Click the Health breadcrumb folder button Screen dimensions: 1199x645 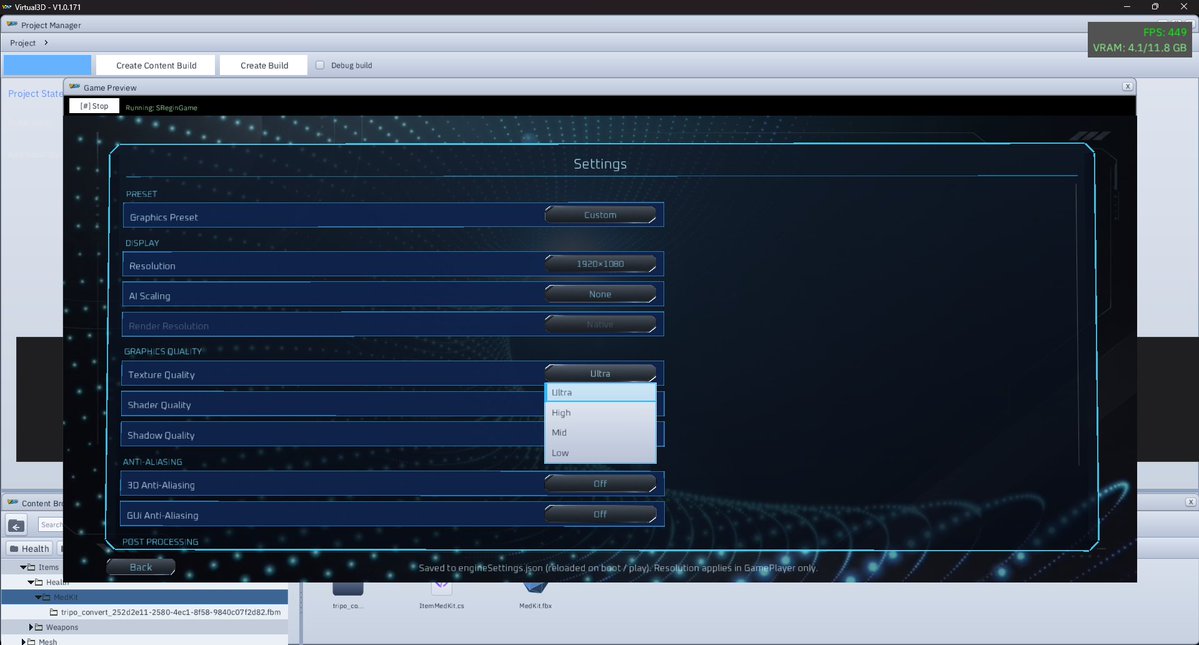(29, 549)
